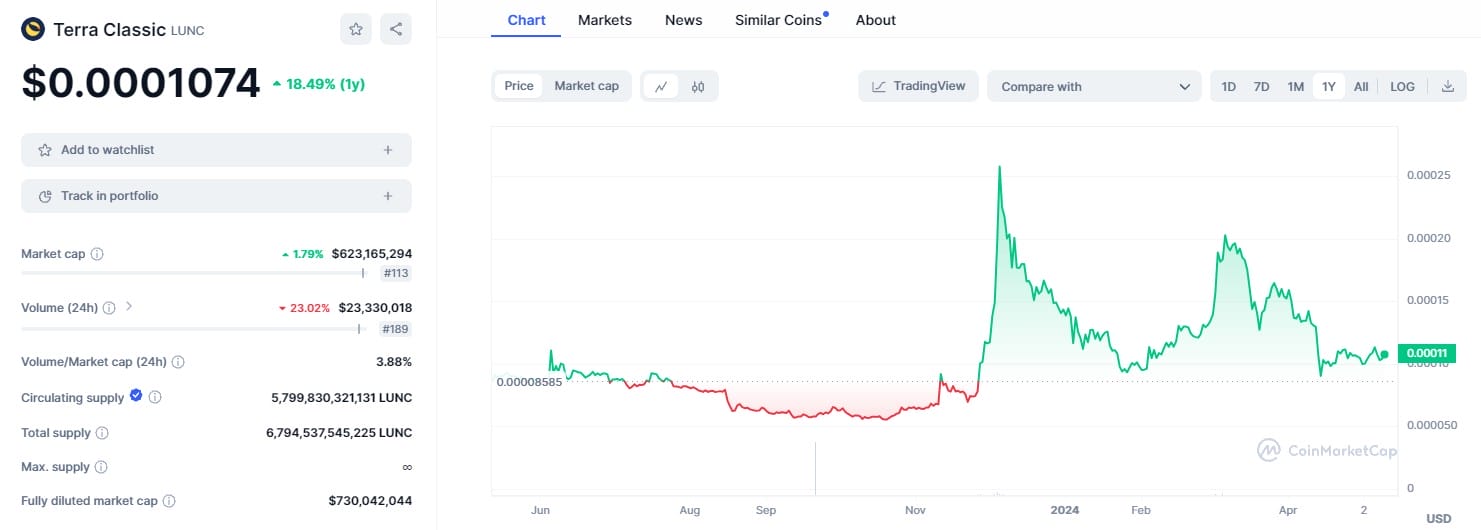This screenshot has width=1481, height=530.
Task: Click the star favorite icon
Action: 356,29
